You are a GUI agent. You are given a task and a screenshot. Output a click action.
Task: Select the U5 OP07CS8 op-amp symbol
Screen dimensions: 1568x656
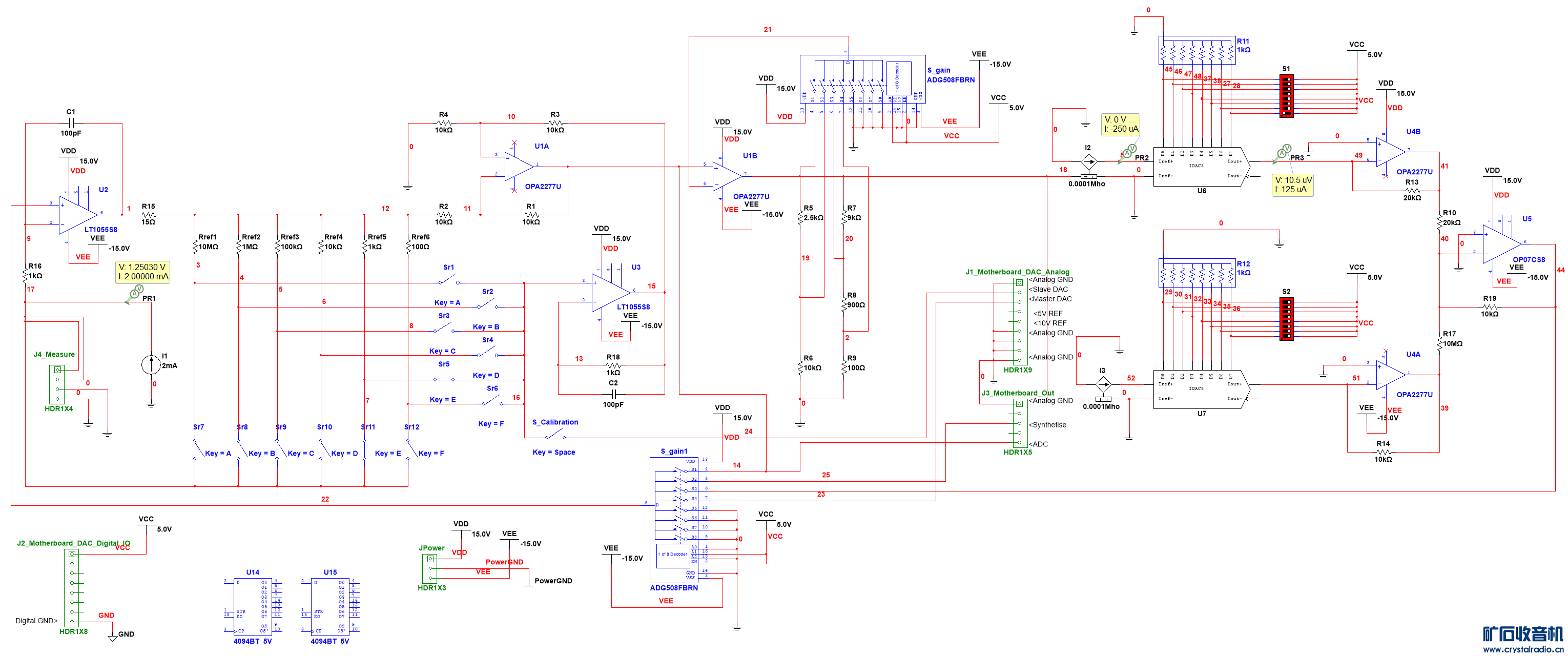[x=1502, y=243]
